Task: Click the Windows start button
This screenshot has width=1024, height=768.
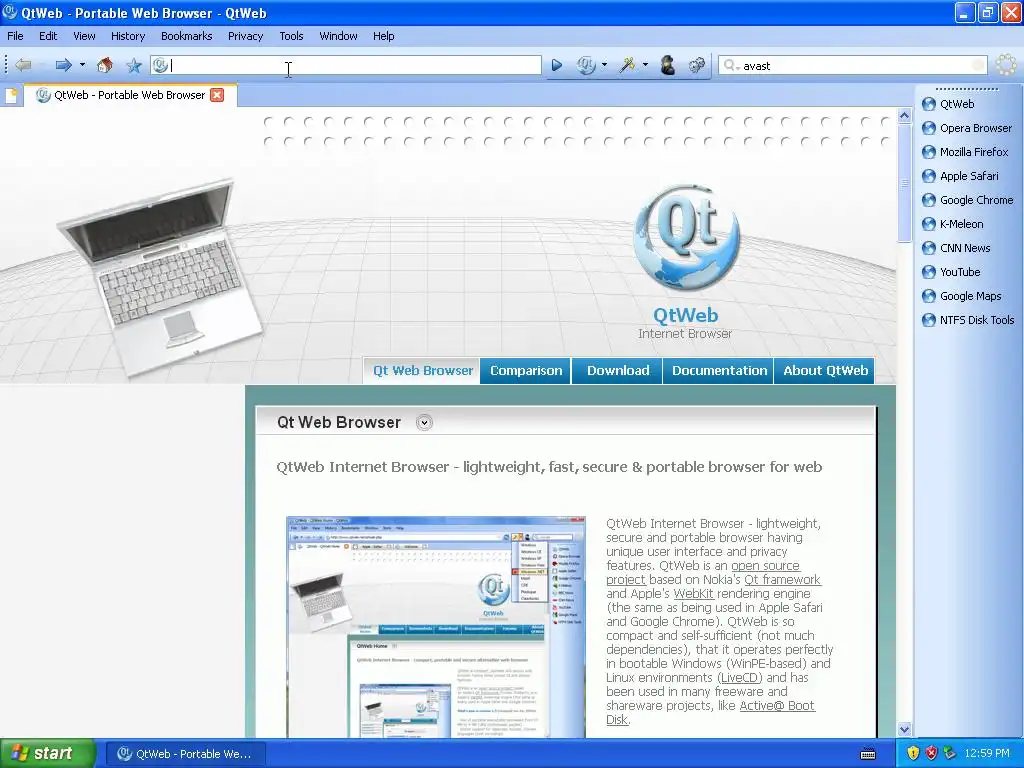Action: tap(47, 754)
